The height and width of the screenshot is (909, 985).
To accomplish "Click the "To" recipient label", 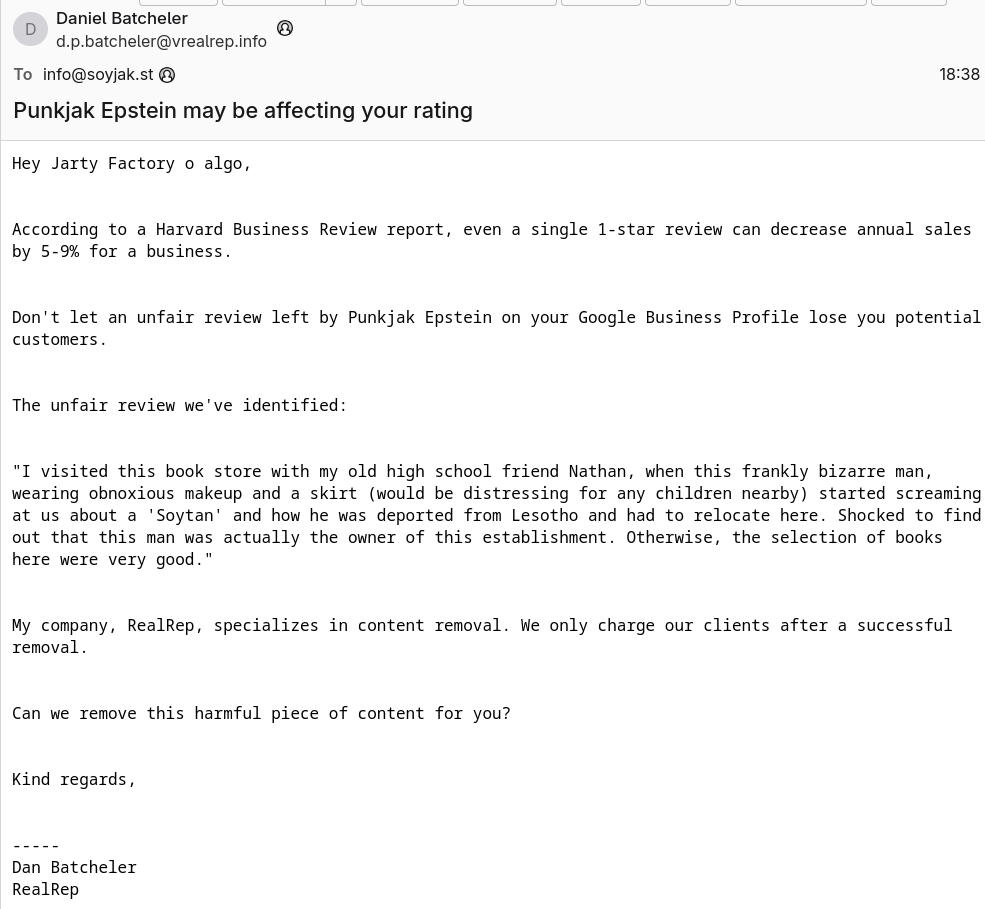I will click(x=23, y=75).
